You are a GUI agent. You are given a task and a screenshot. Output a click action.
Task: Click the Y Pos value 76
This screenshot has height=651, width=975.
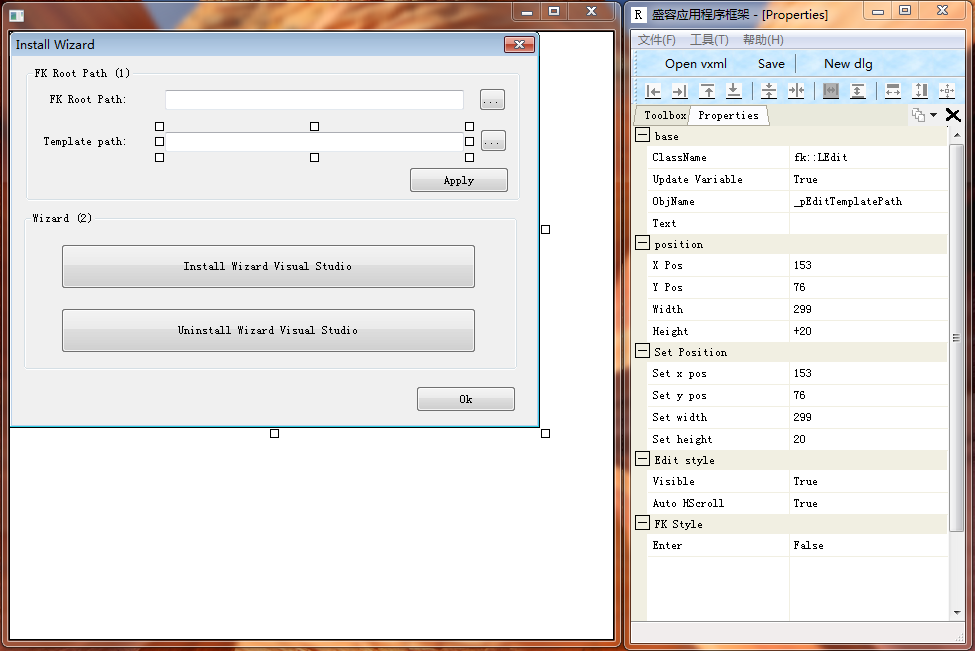(868, 287)
